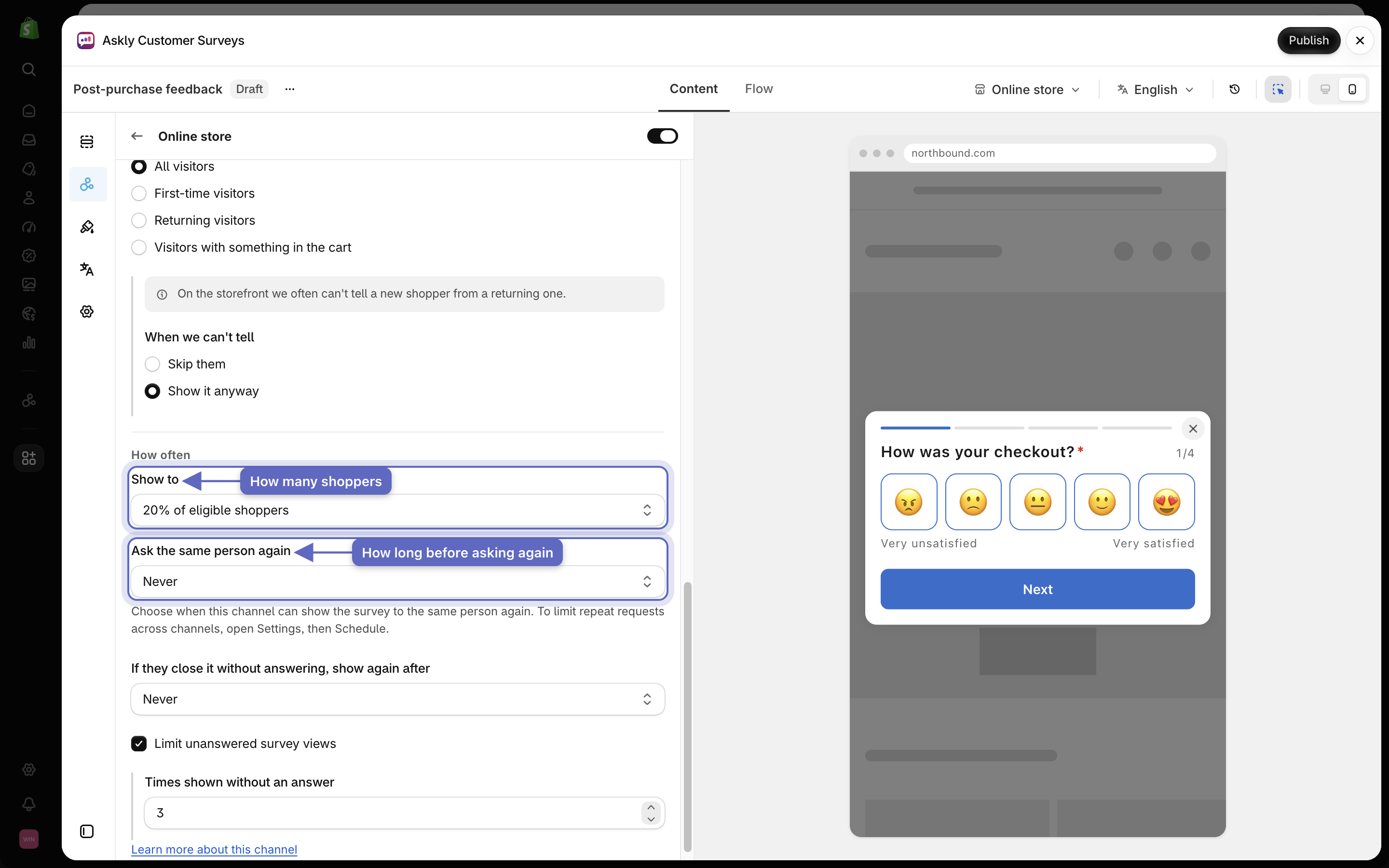
Task: Switch preview to mobile view
Action: coord(1352,89)
